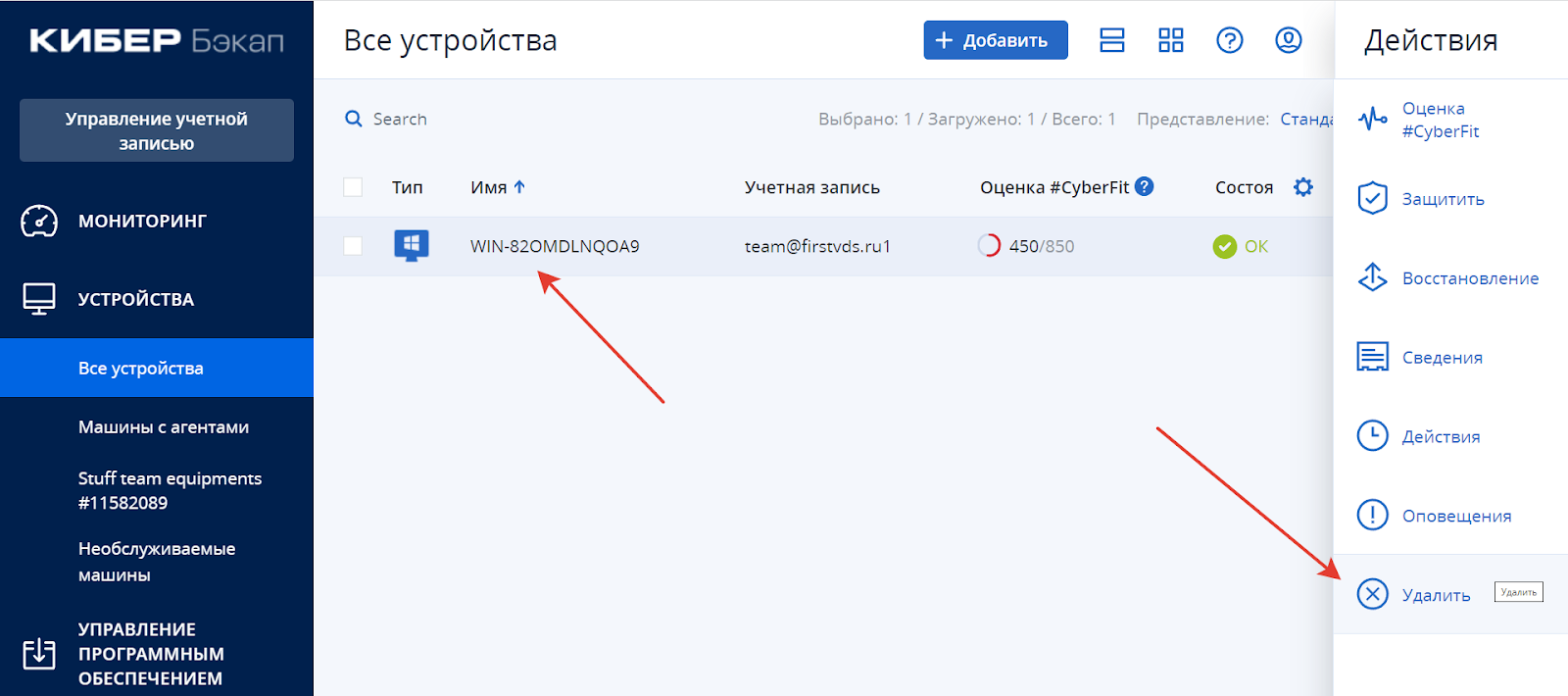
Task: Click the КИБЕР Бэкап logo
Action: pyautogui.click(x=157, y=40)
